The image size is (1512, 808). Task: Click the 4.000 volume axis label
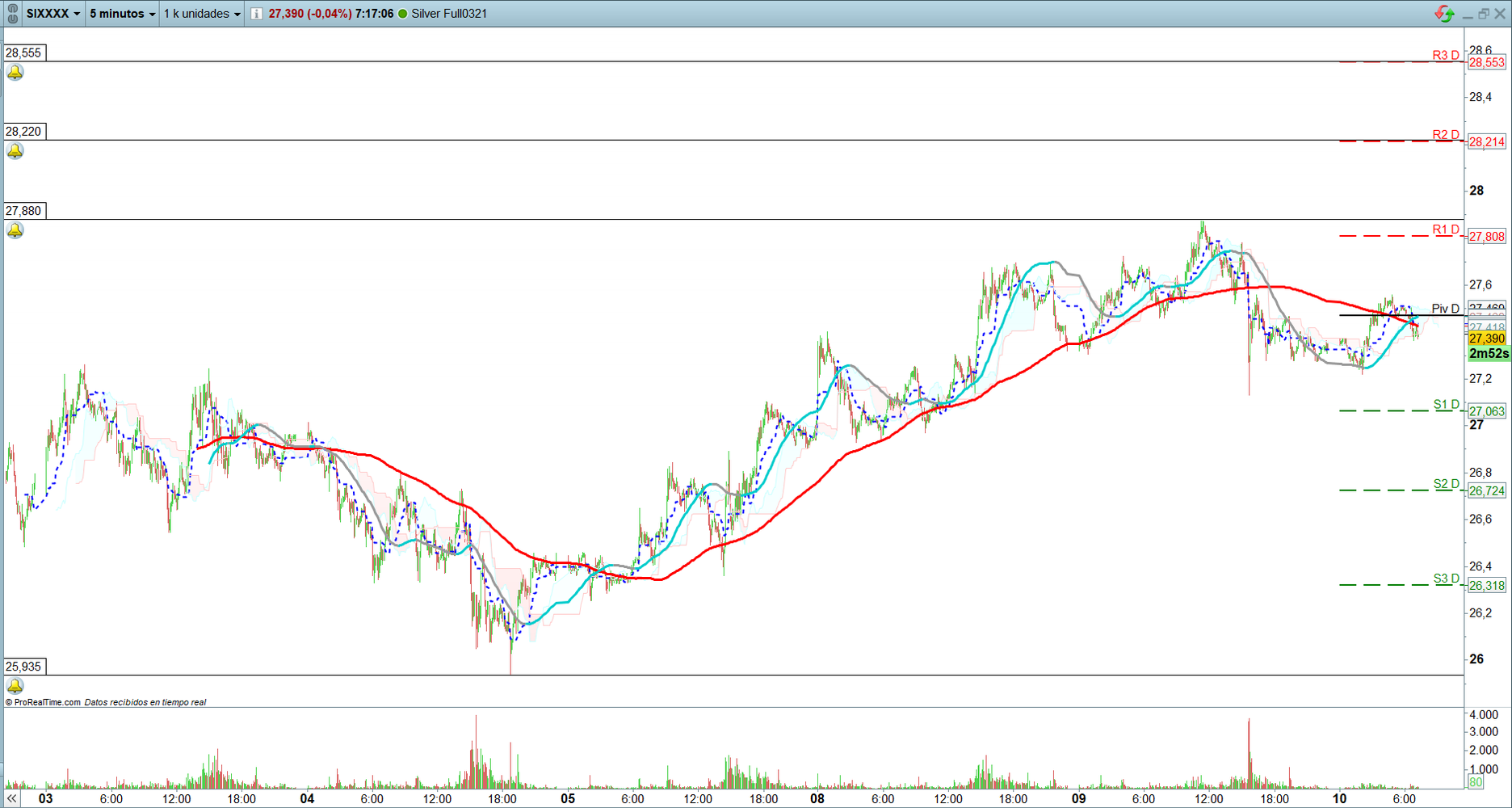pyautogui.click(x=1484, y=715)
